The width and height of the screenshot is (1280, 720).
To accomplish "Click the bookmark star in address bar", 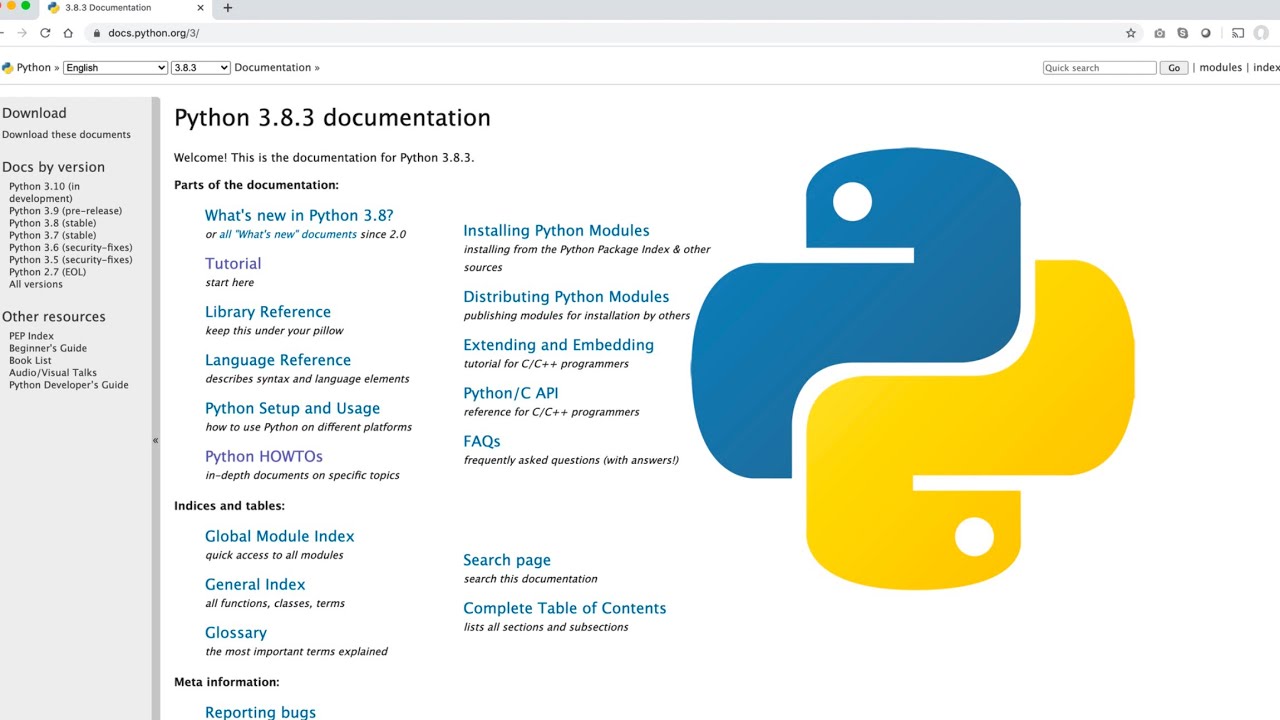I will pyautogui.click(x=1131, y=33).
